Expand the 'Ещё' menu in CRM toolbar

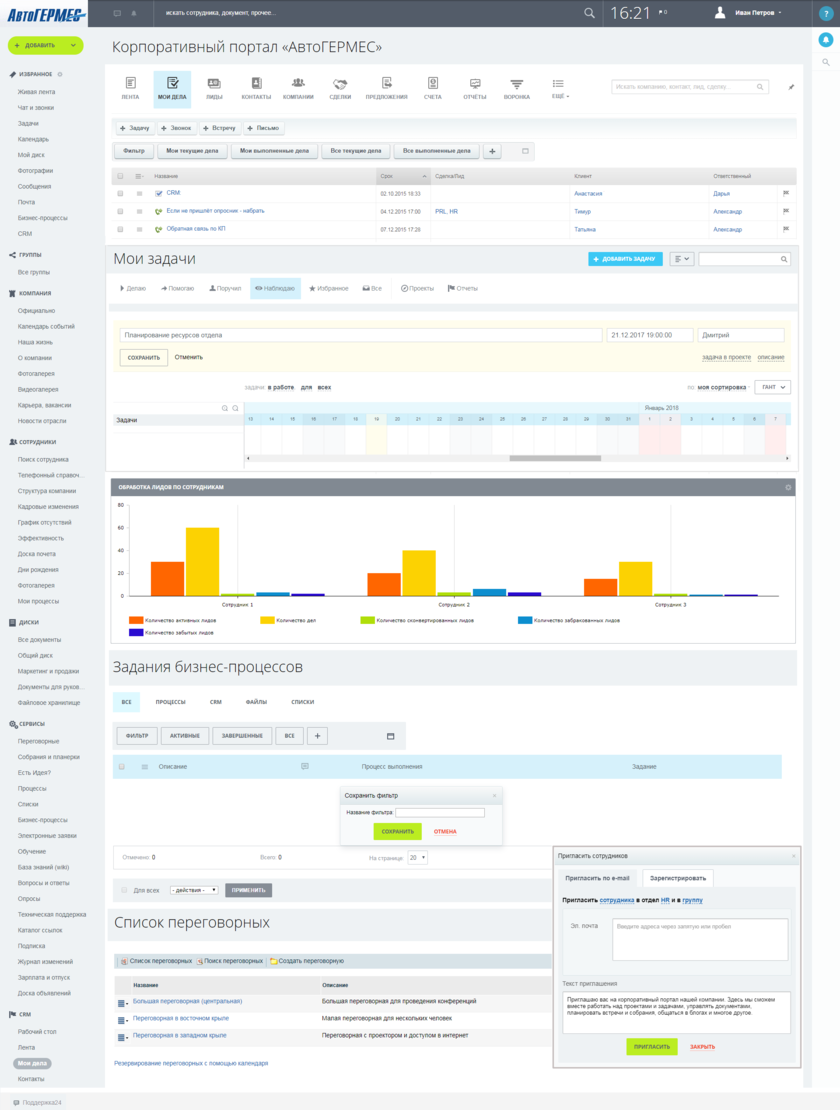559,88
